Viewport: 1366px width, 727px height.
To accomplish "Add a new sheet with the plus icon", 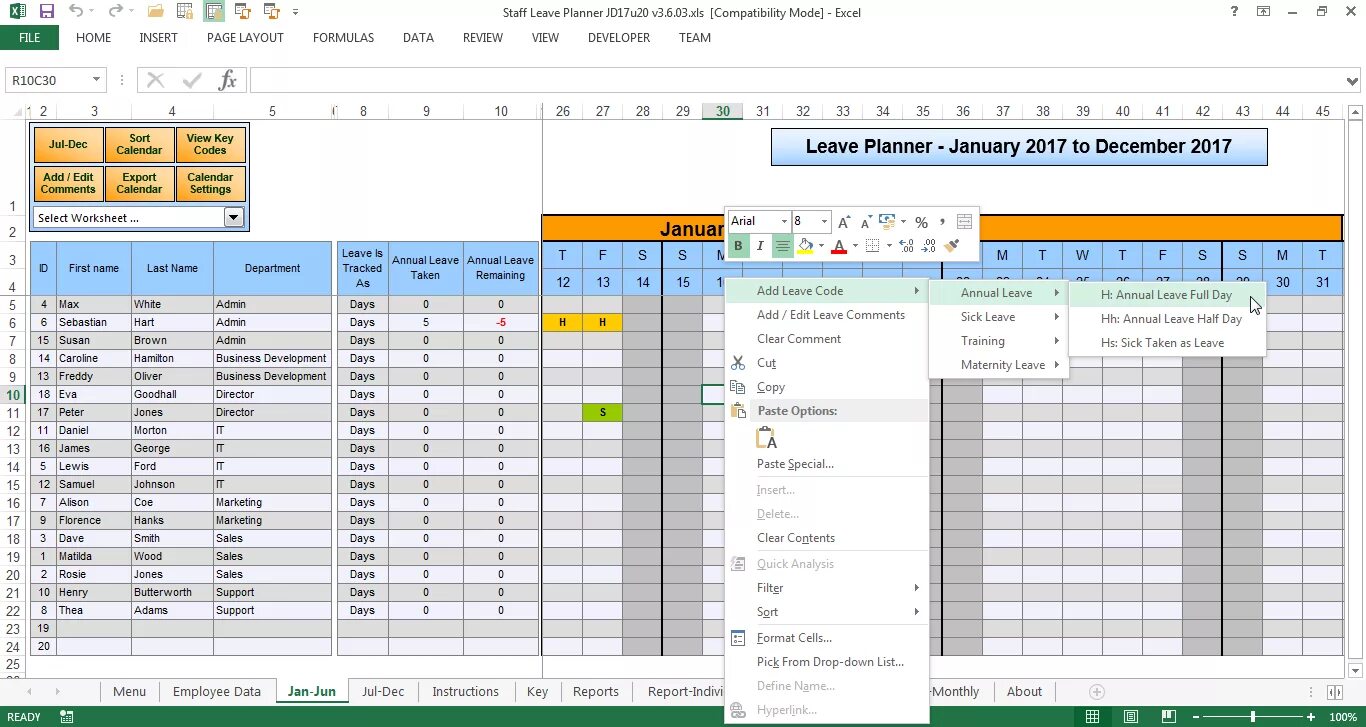I will coord(1097,692).
